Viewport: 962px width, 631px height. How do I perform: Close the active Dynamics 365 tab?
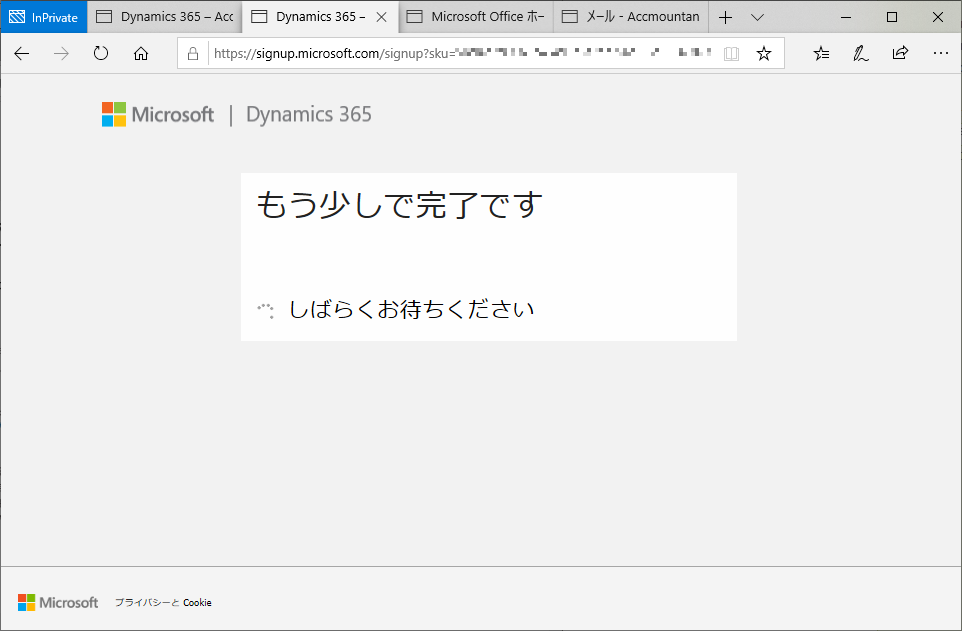point(382,17)
